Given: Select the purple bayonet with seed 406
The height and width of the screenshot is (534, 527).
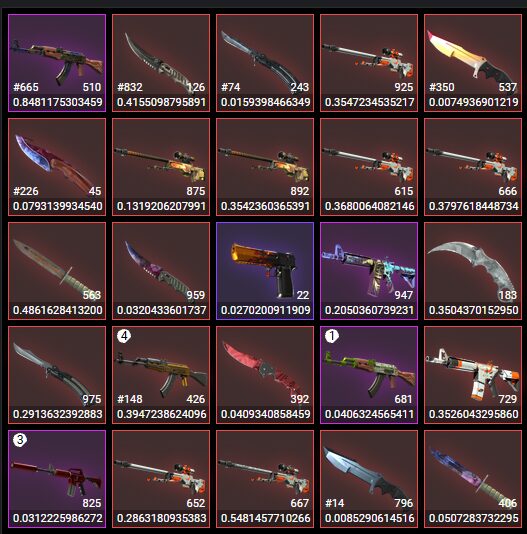Looking at the screenshot, I should tap(473, 479).
